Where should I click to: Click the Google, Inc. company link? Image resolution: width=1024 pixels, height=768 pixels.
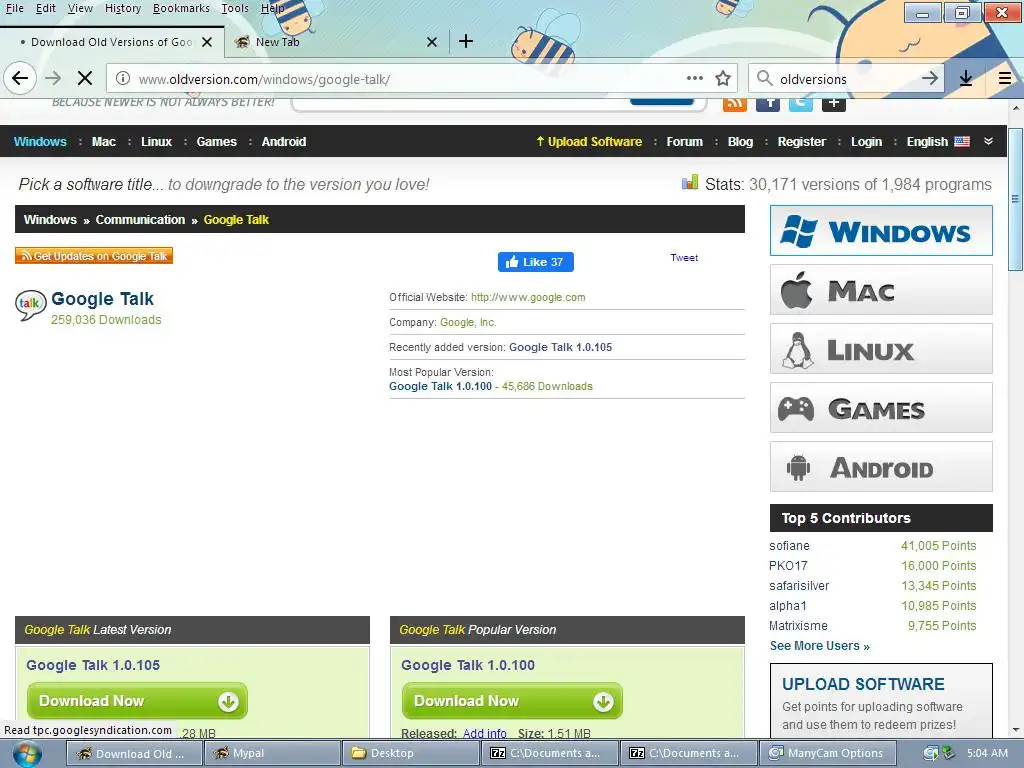(x=468, y=323)
